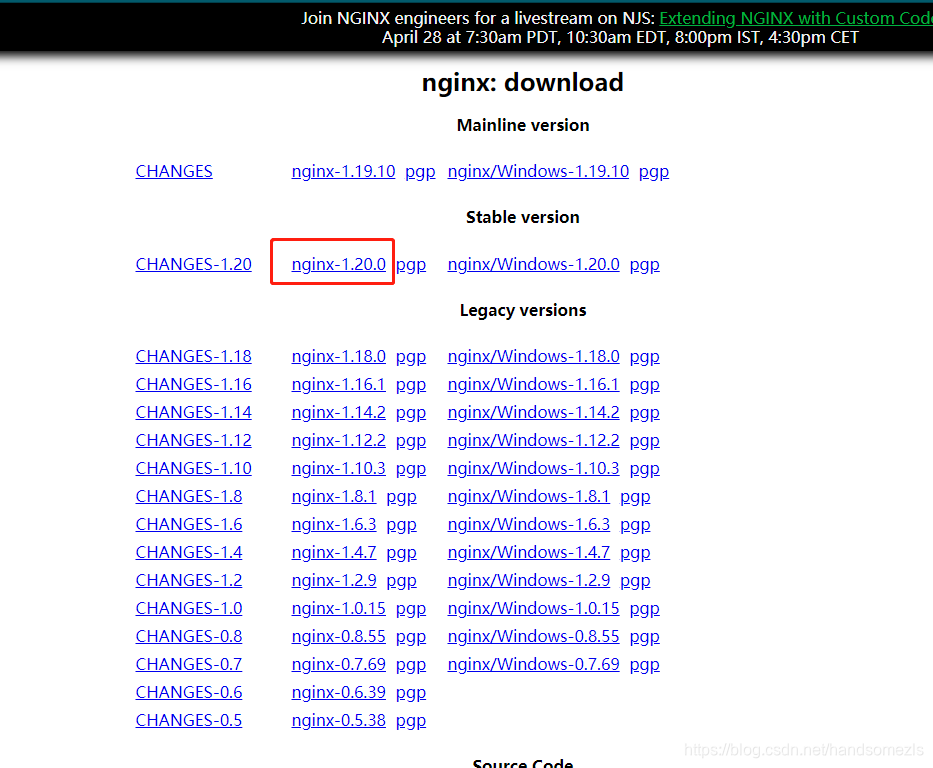Download nginx-1.12.2 source
This screenshot has width=933, height=768.
click(339, 440)
